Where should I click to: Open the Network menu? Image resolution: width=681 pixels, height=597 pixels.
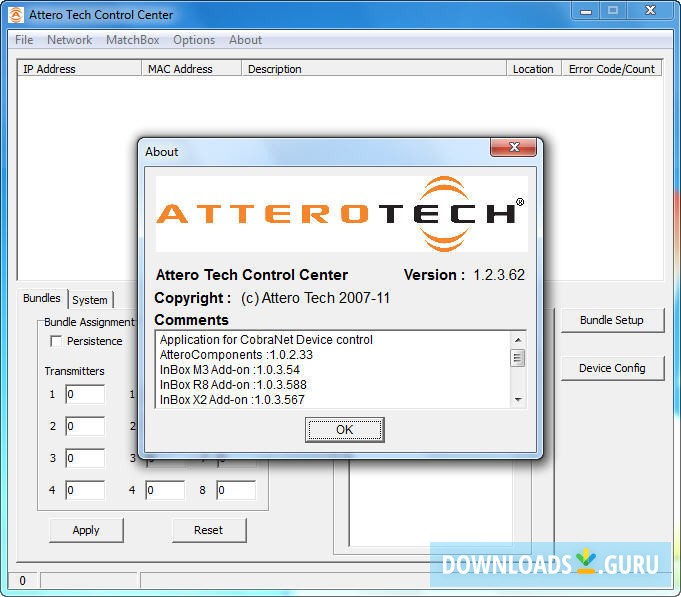[x=69, y=40]
